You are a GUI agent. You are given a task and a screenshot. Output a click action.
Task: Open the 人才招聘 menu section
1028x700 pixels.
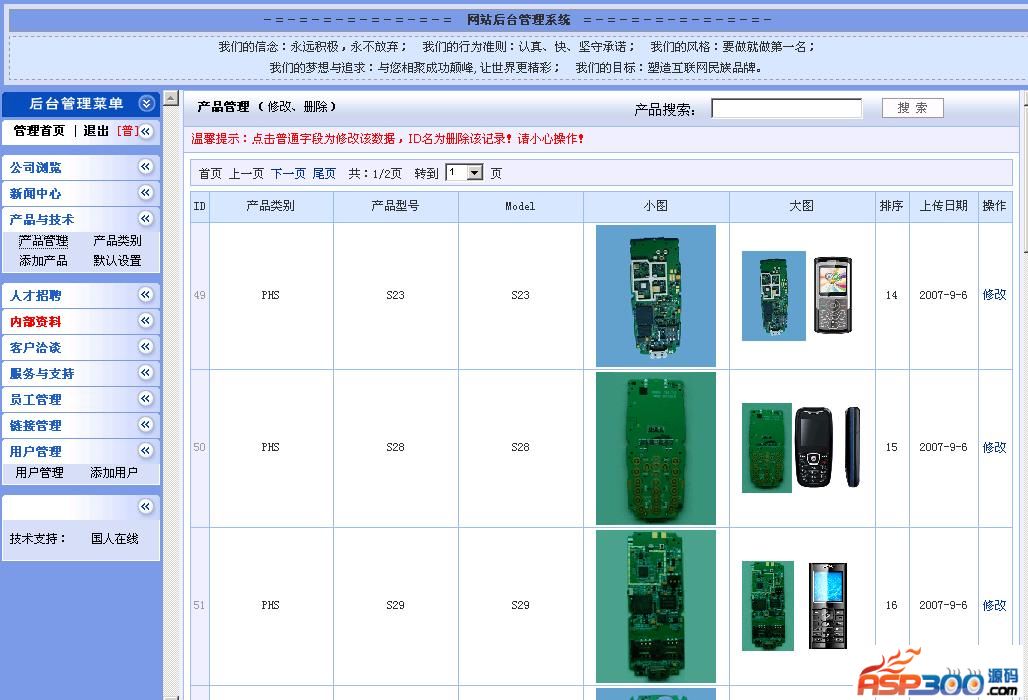[x=35, y=296]
